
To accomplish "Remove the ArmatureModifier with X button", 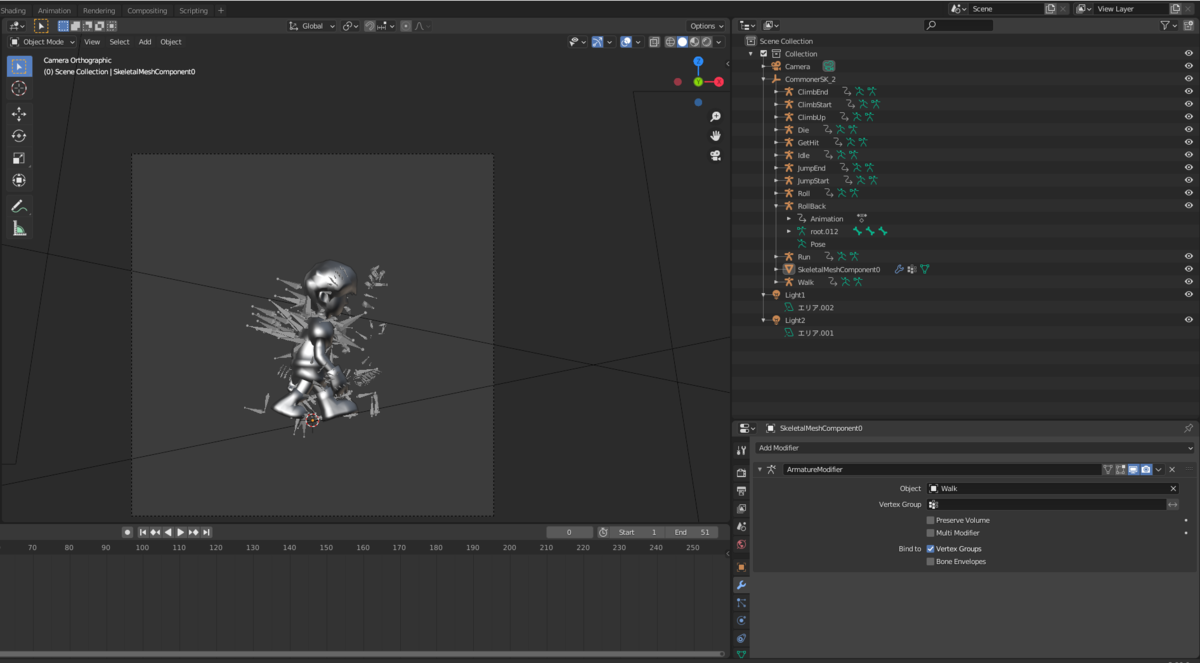I will coord(1172,469).
